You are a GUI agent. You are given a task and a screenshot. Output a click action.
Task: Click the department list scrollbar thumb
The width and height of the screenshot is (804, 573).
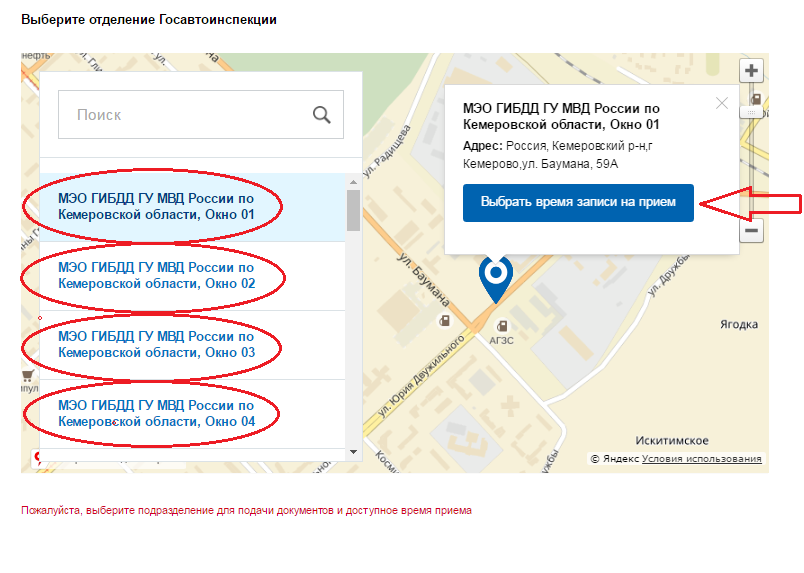[353, 210]
